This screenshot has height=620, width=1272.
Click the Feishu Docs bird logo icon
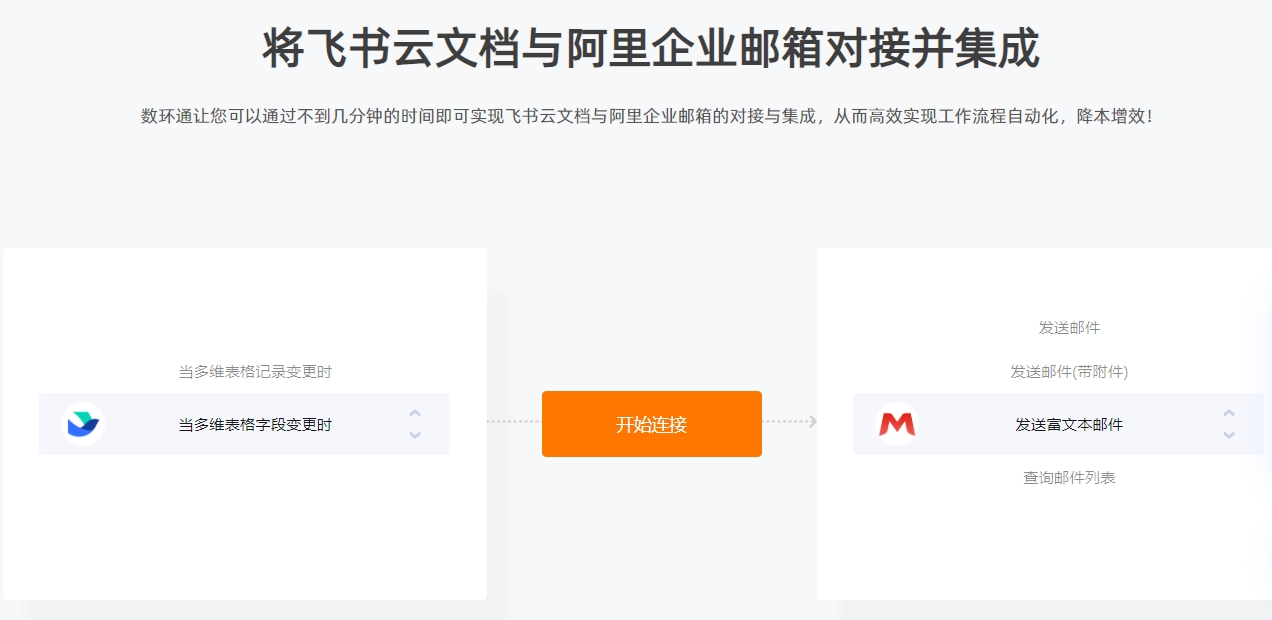[82, 424]
